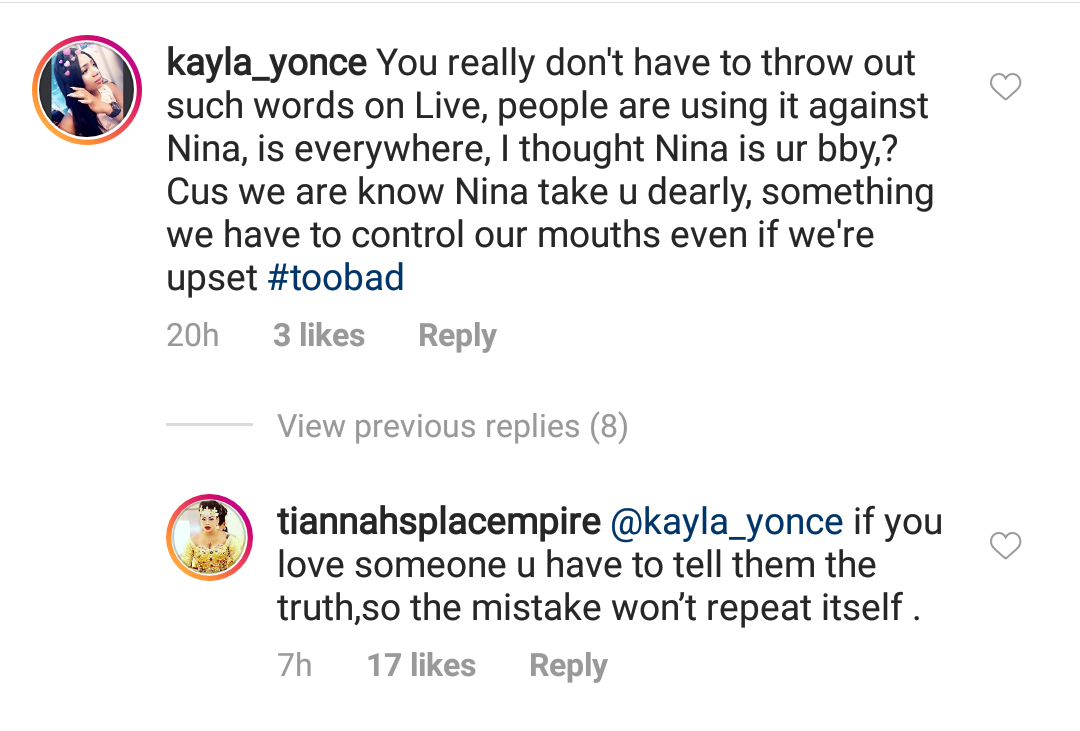Reply to kayla_yonce's comment

[x=457, y=336]
